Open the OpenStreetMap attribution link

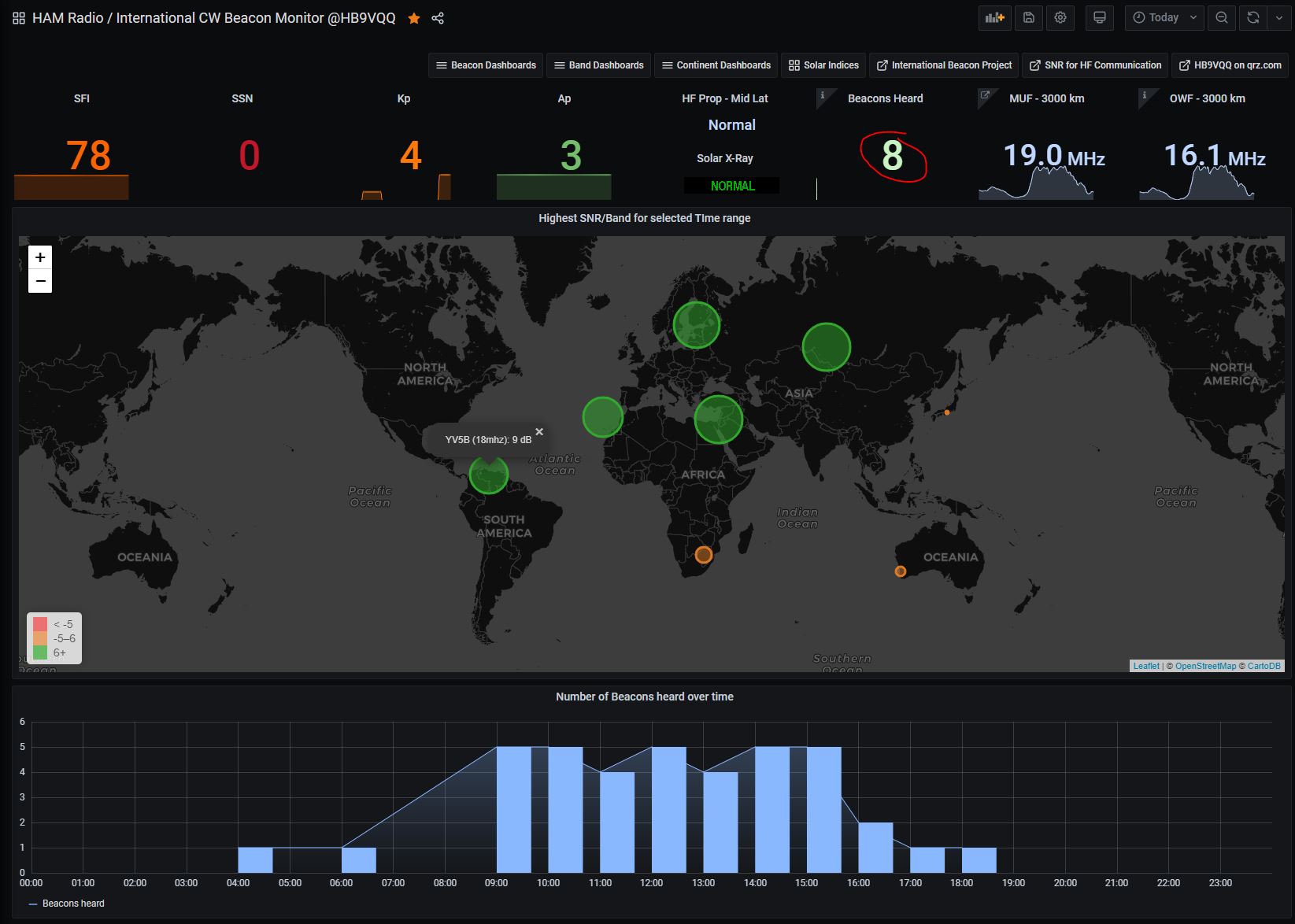[x=1205, y=666]
